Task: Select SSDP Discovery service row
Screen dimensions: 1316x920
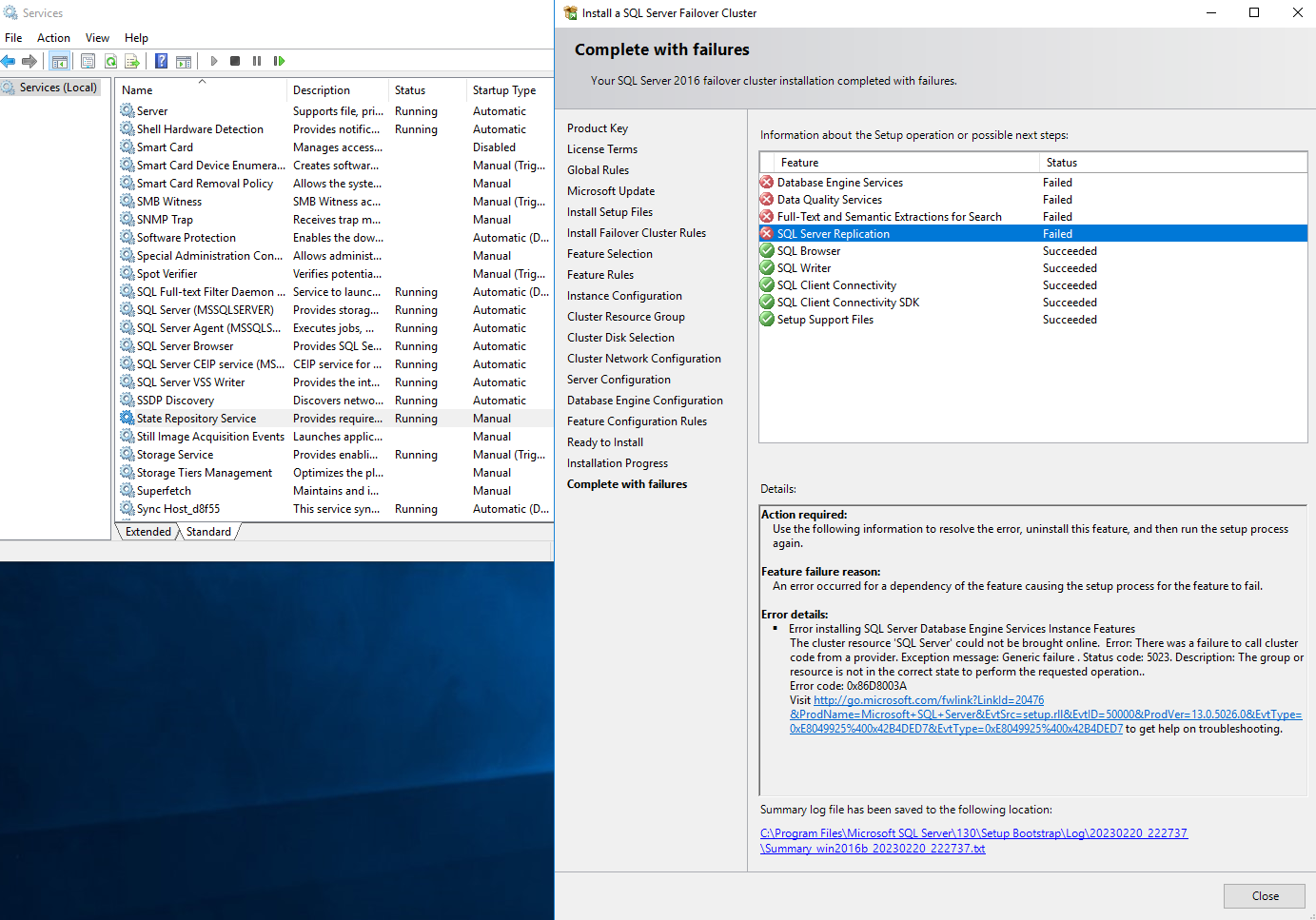Action: (335, 401)
